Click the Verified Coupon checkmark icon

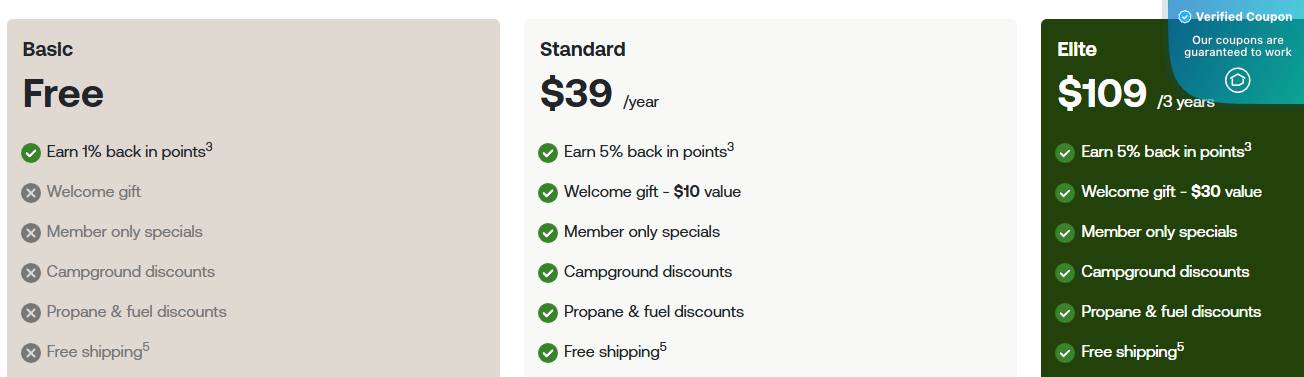[1185, 17]
